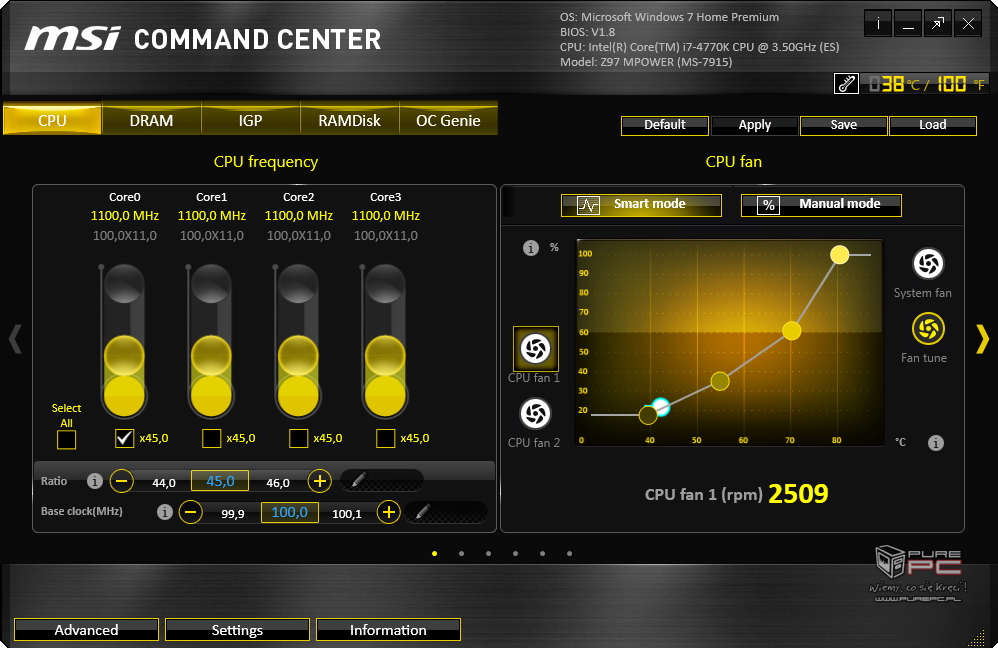Decrease Base clock with minus button
The width and height of the screenshot is (998, 648).
pos(190,512)
